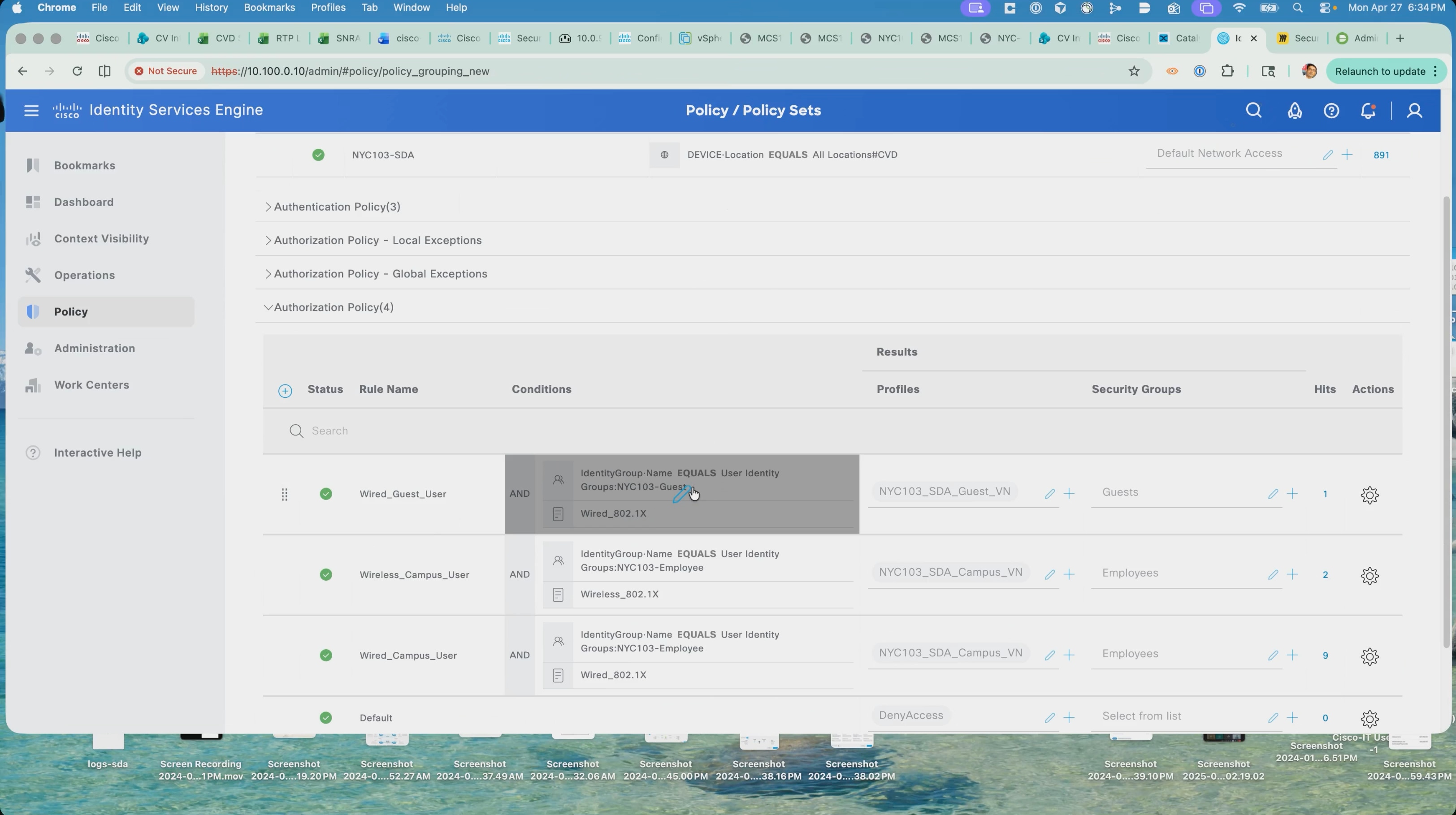Open actions gear for Wired_Guest_User rule
Viewport: 1456px width, 815px height.
[1369, 495]
